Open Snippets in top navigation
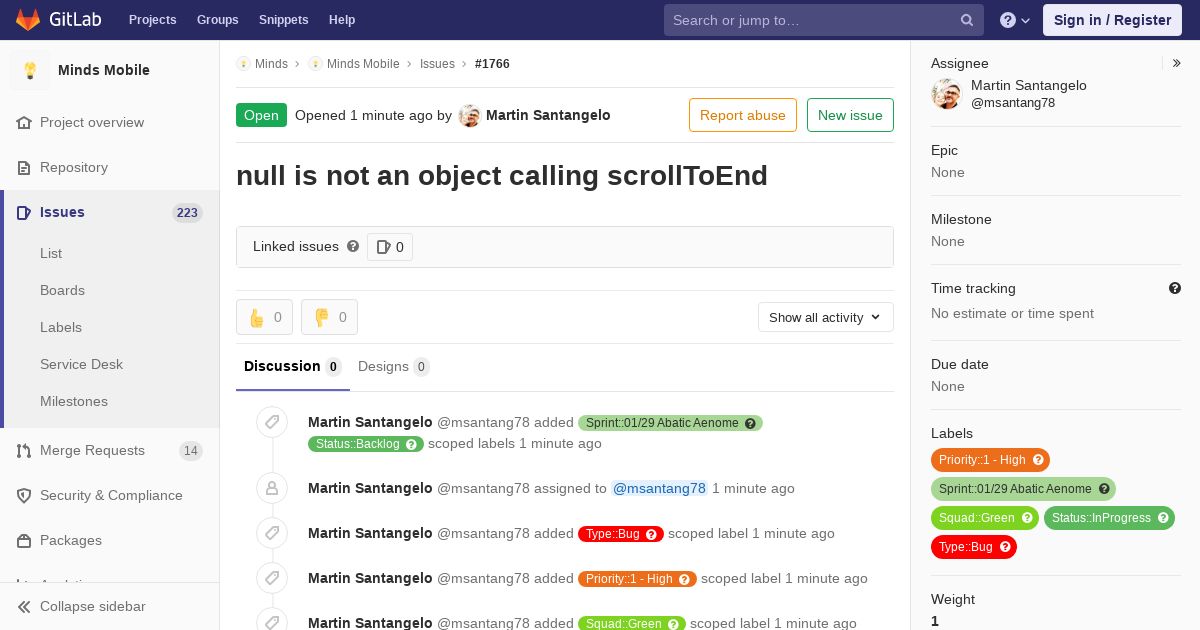The image size is (1200, 630). [283, 20]
